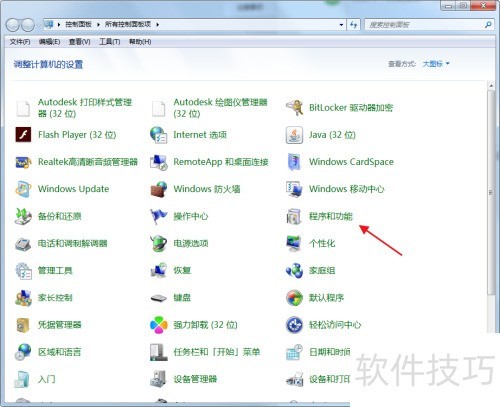Expand arrow after 所有控制面板项 in breadcrumb
500x407 pixels.
click(x=157, y=24)
